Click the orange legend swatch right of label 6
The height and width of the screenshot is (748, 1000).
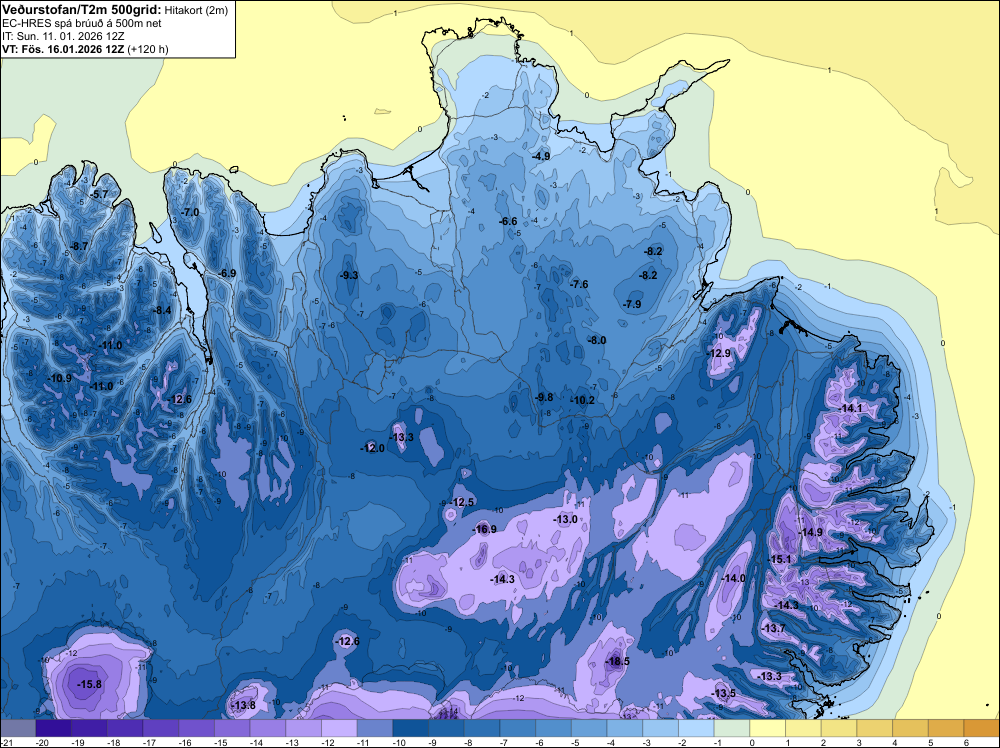pos(982,728)
